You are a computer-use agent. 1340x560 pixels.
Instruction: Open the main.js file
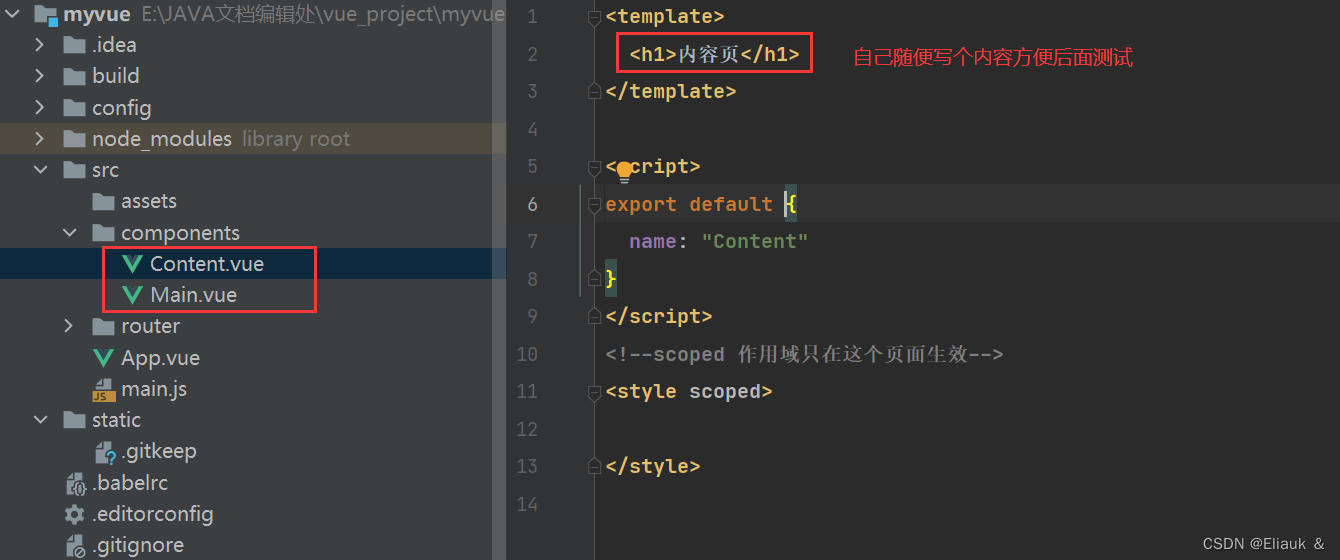tap(154, 389)
